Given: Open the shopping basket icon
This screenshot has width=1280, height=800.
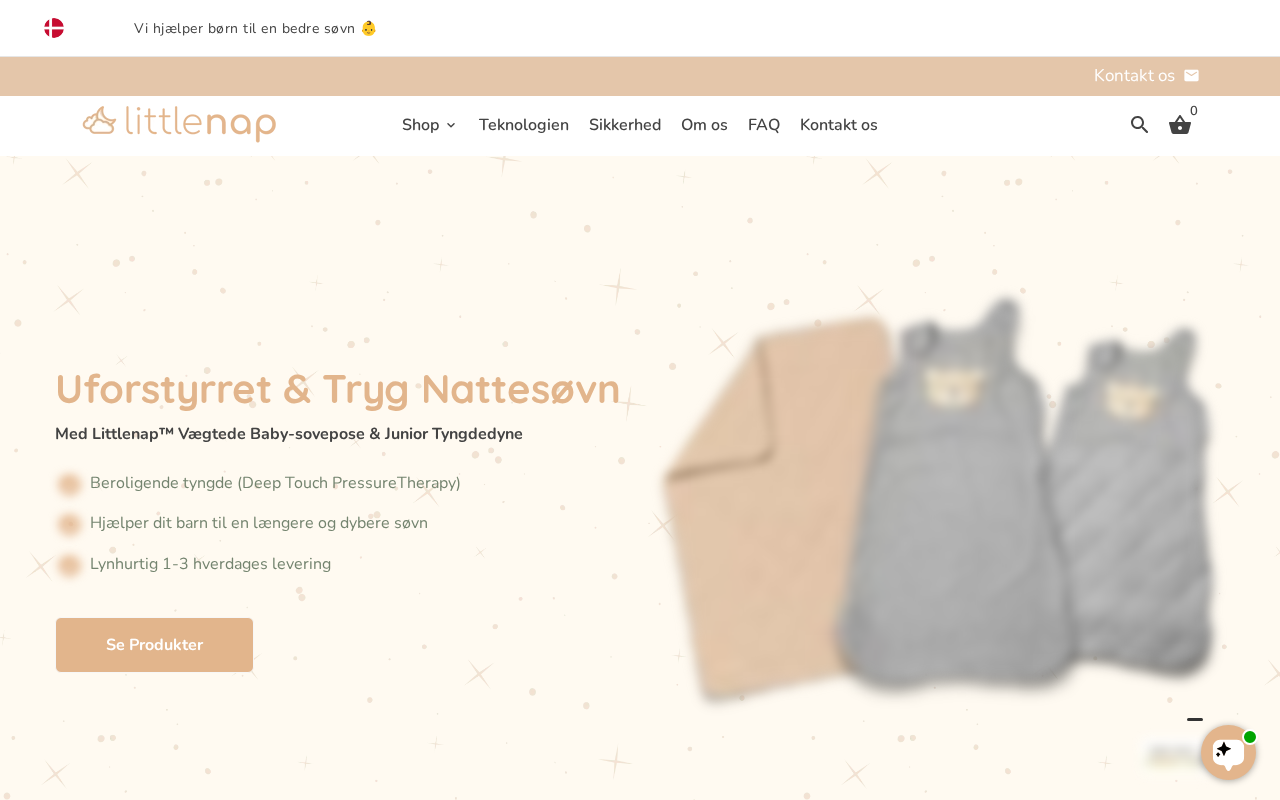Looking at the screenshot, I should pyautogui.click(x=1180, y=125).
